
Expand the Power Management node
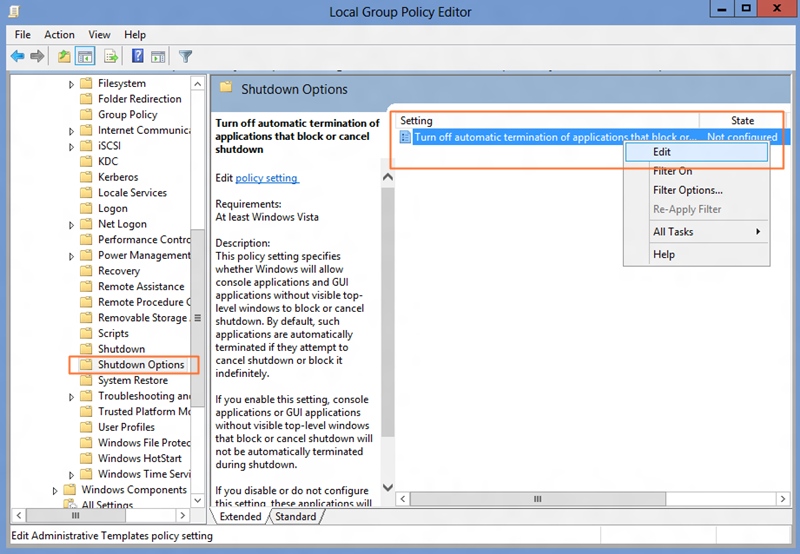coord(71,256)
